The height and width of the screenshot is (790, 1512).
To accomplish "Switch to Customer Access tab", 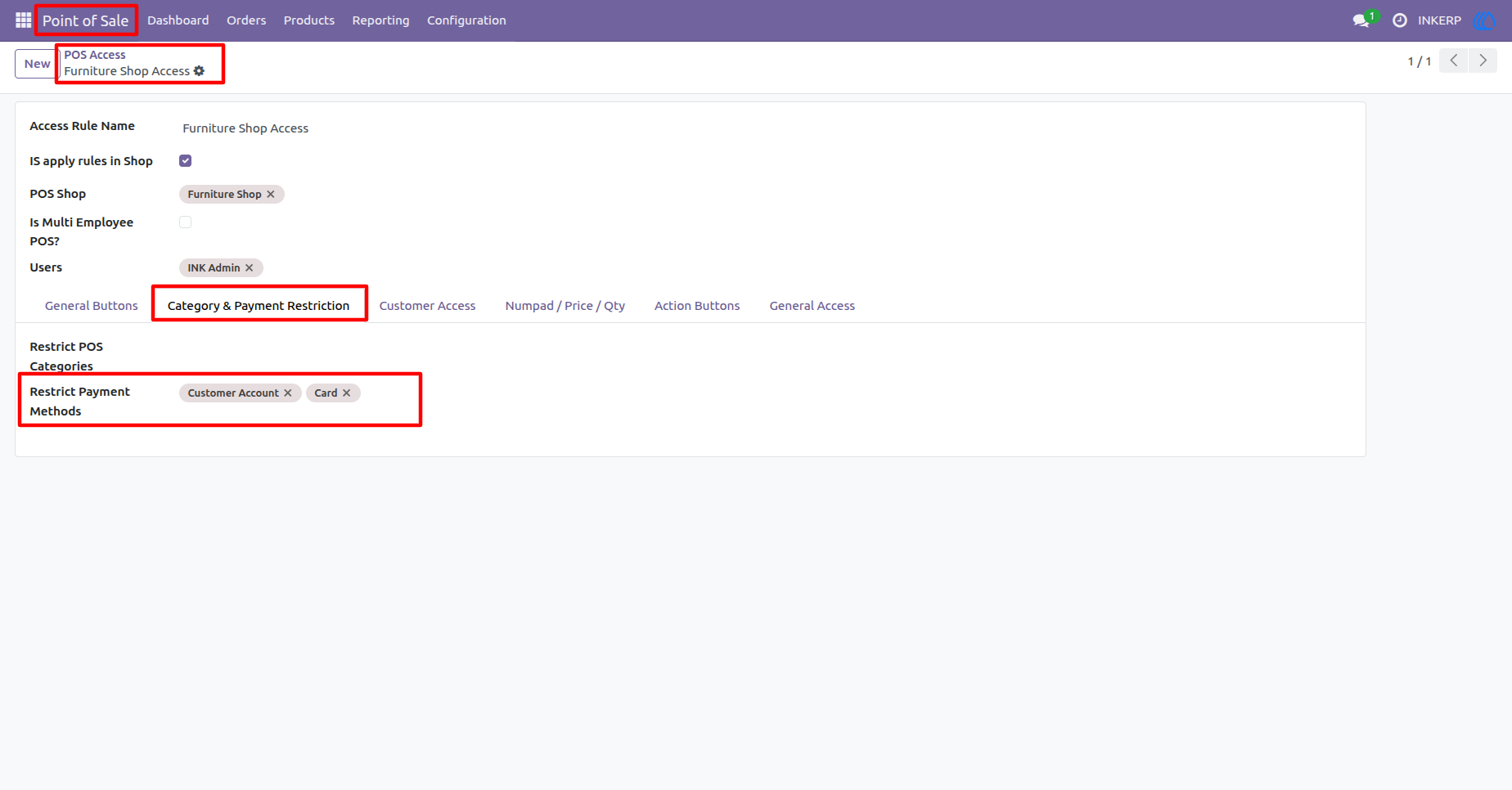I will [x=427, y=306].
